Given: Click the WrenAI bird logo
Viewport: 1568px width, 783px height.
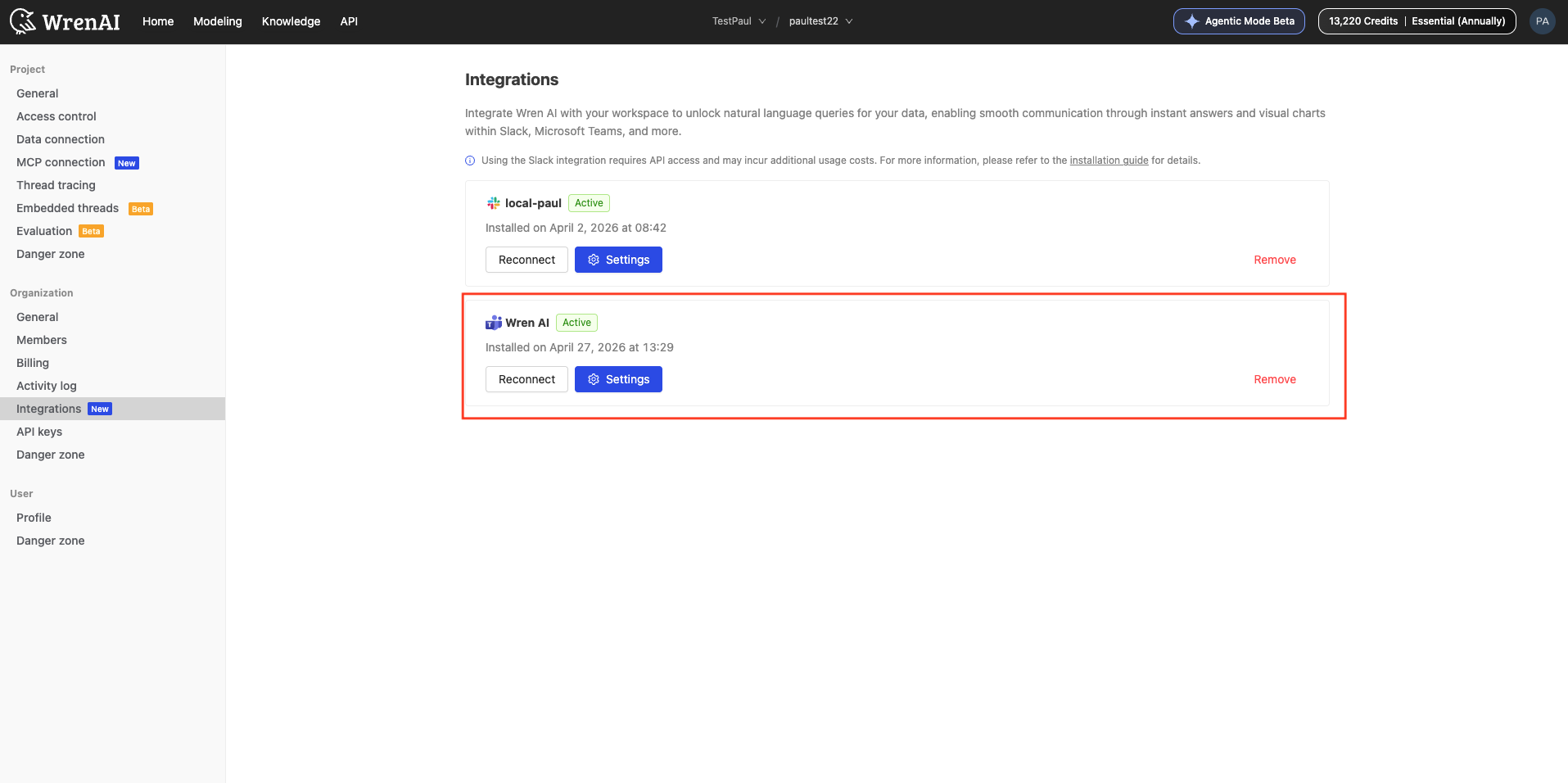Looking at the screenshot, I should 23,21.
